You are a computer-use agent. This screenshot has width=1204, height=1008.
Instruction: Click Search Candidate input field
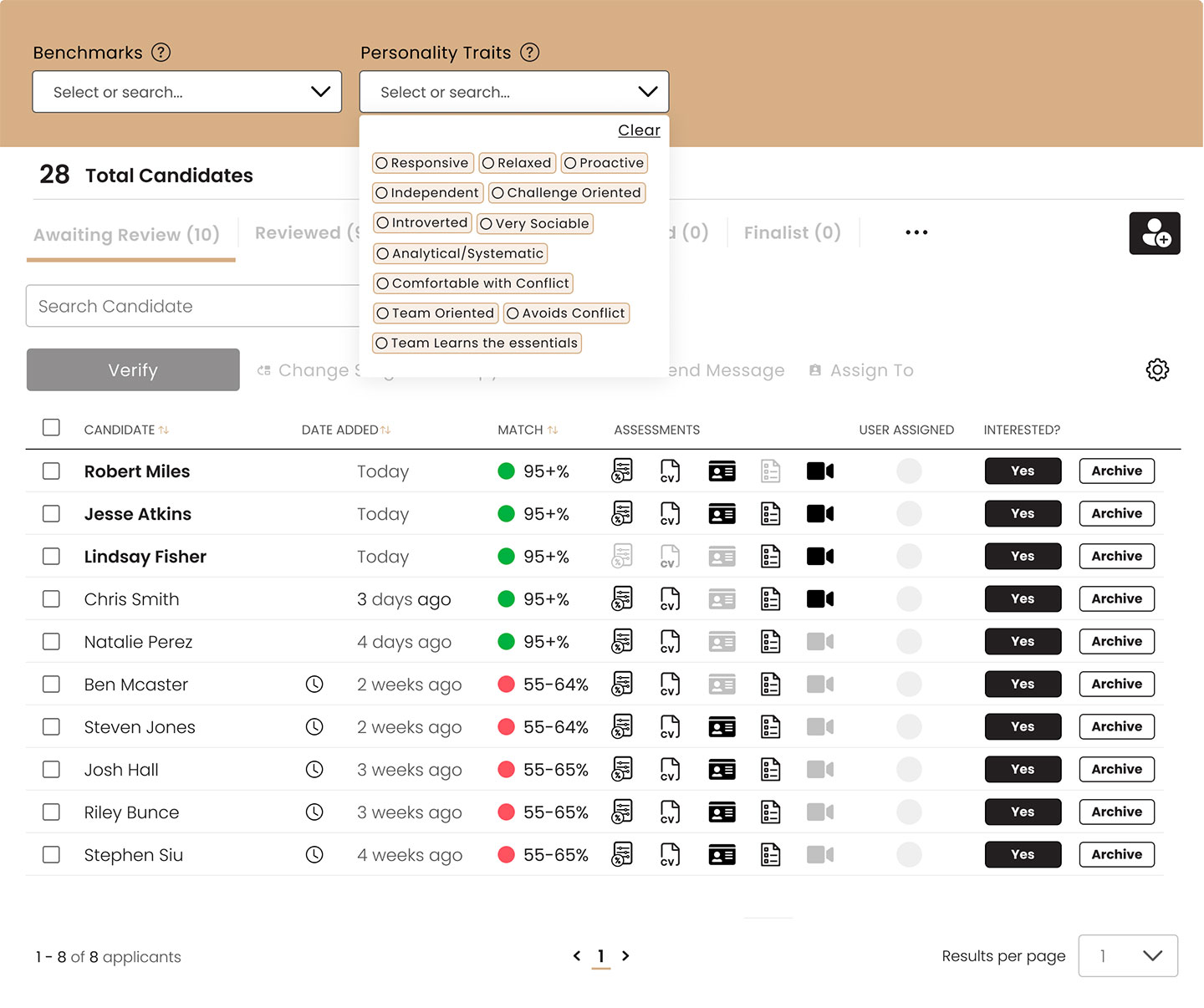click(193, 306)
